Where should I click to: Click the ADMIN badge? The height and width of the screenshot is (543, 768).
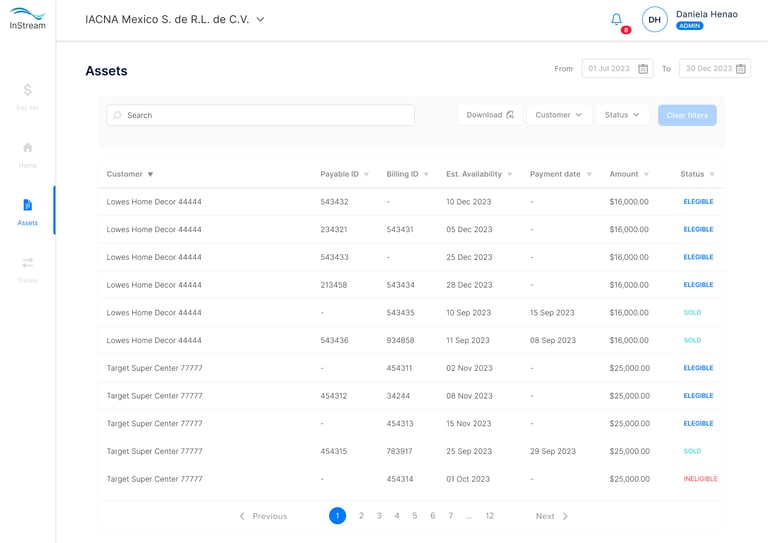pos(690,26)
